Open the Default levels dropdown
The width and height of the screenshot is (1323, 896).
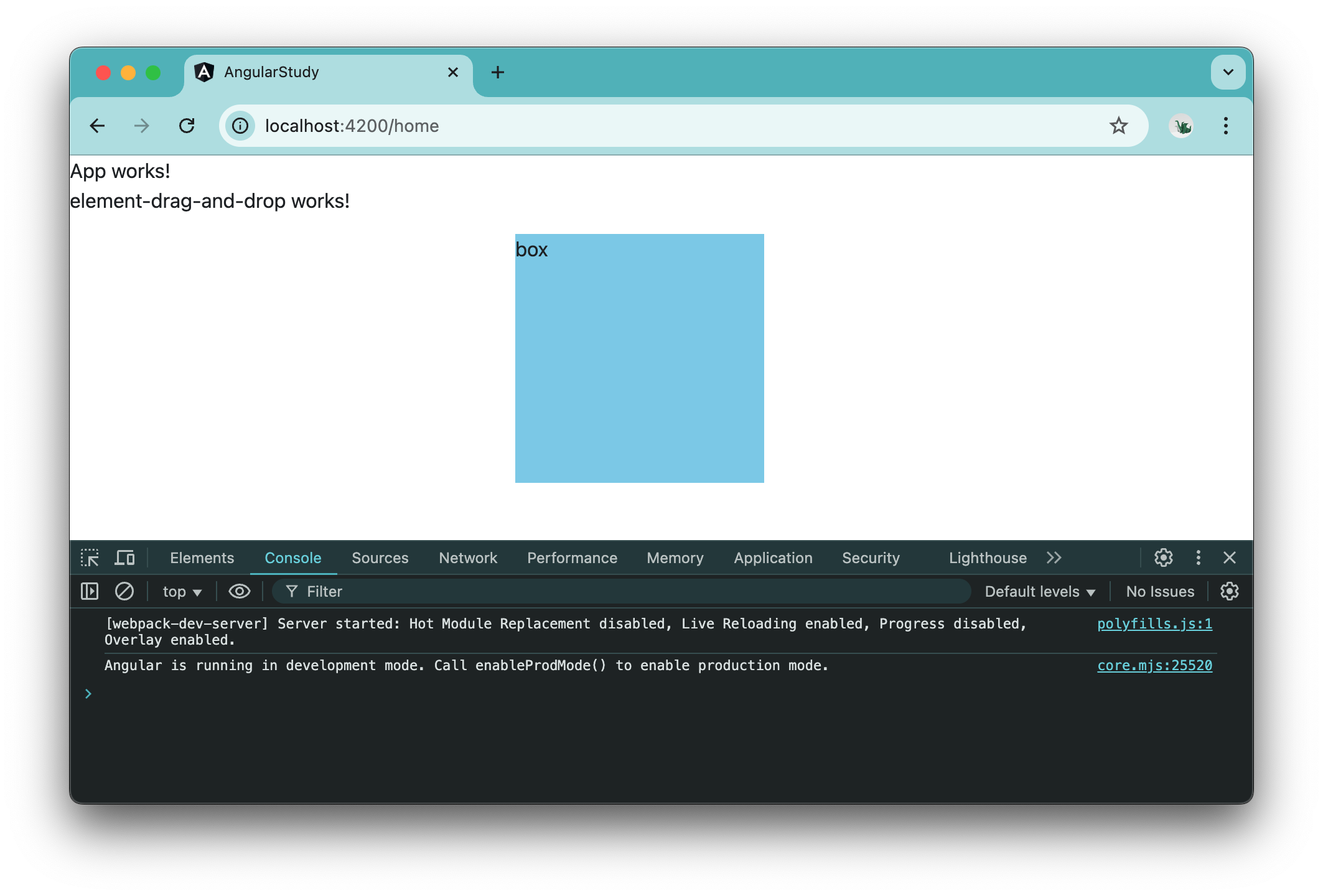(x=1039, y=591)
